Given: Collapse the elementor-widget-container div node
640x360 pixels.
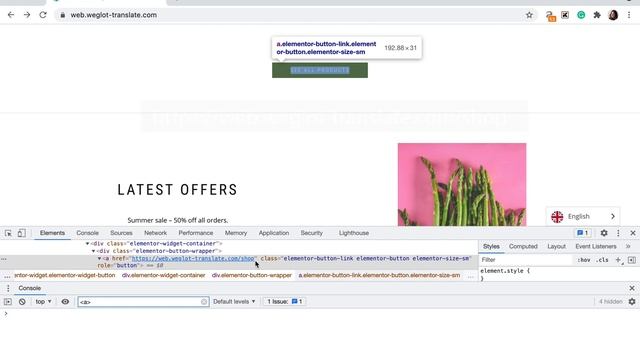Looking at the screenshot, I should pyautogui.click(x=87, y=244).
